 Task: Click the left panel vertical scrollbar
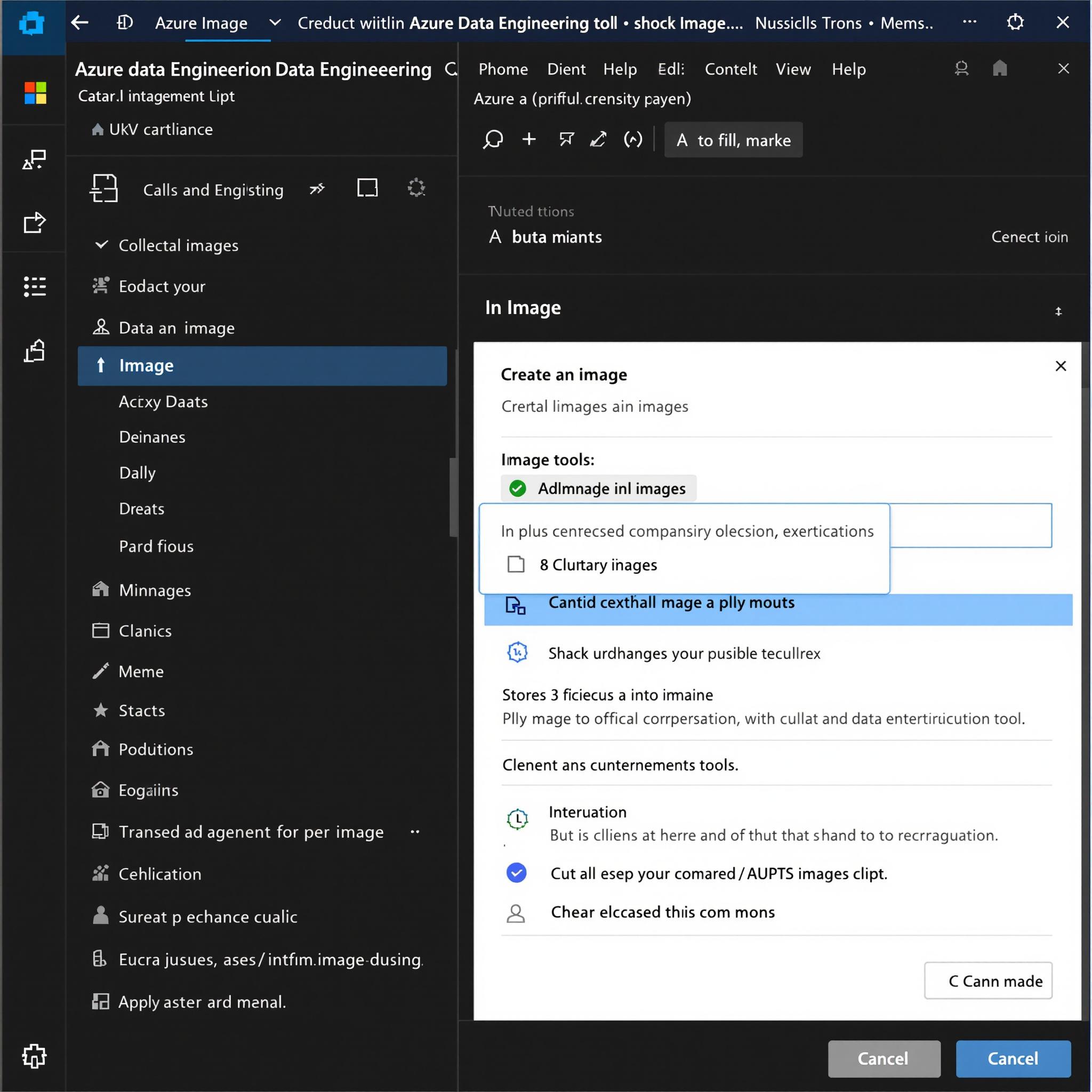[x=453, y=497]
